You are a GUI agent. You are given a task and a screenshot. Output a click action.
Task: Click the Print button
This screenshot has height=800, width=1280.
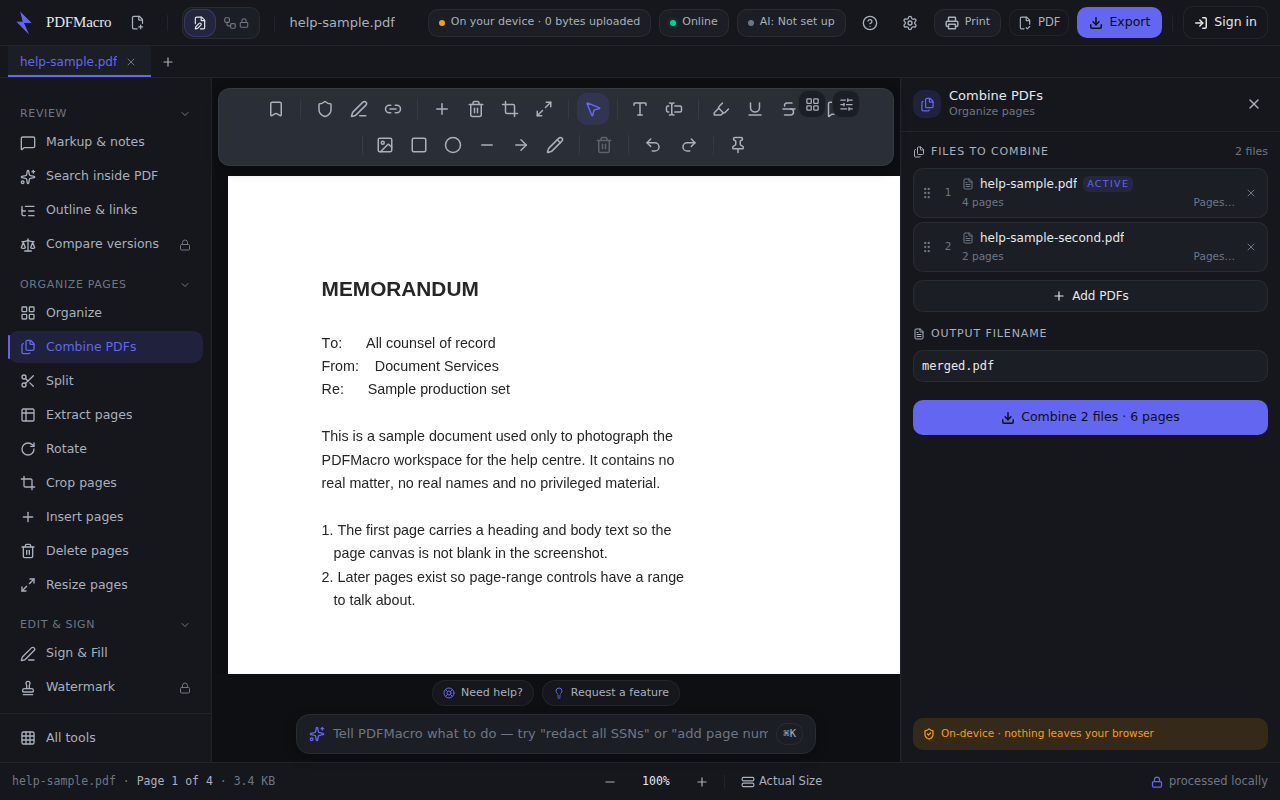[x=967, y=22]
